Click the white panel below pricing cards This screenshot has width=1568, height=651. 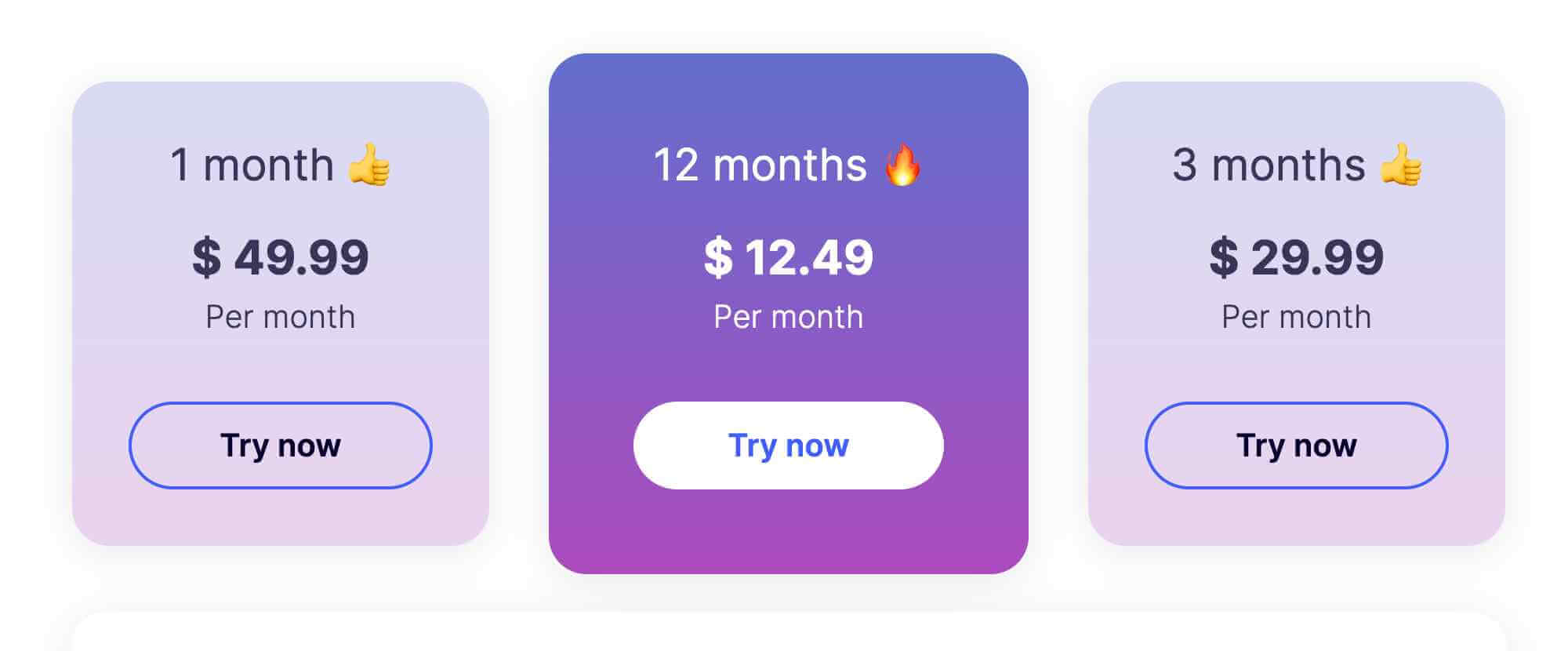[x=789, y=632]
